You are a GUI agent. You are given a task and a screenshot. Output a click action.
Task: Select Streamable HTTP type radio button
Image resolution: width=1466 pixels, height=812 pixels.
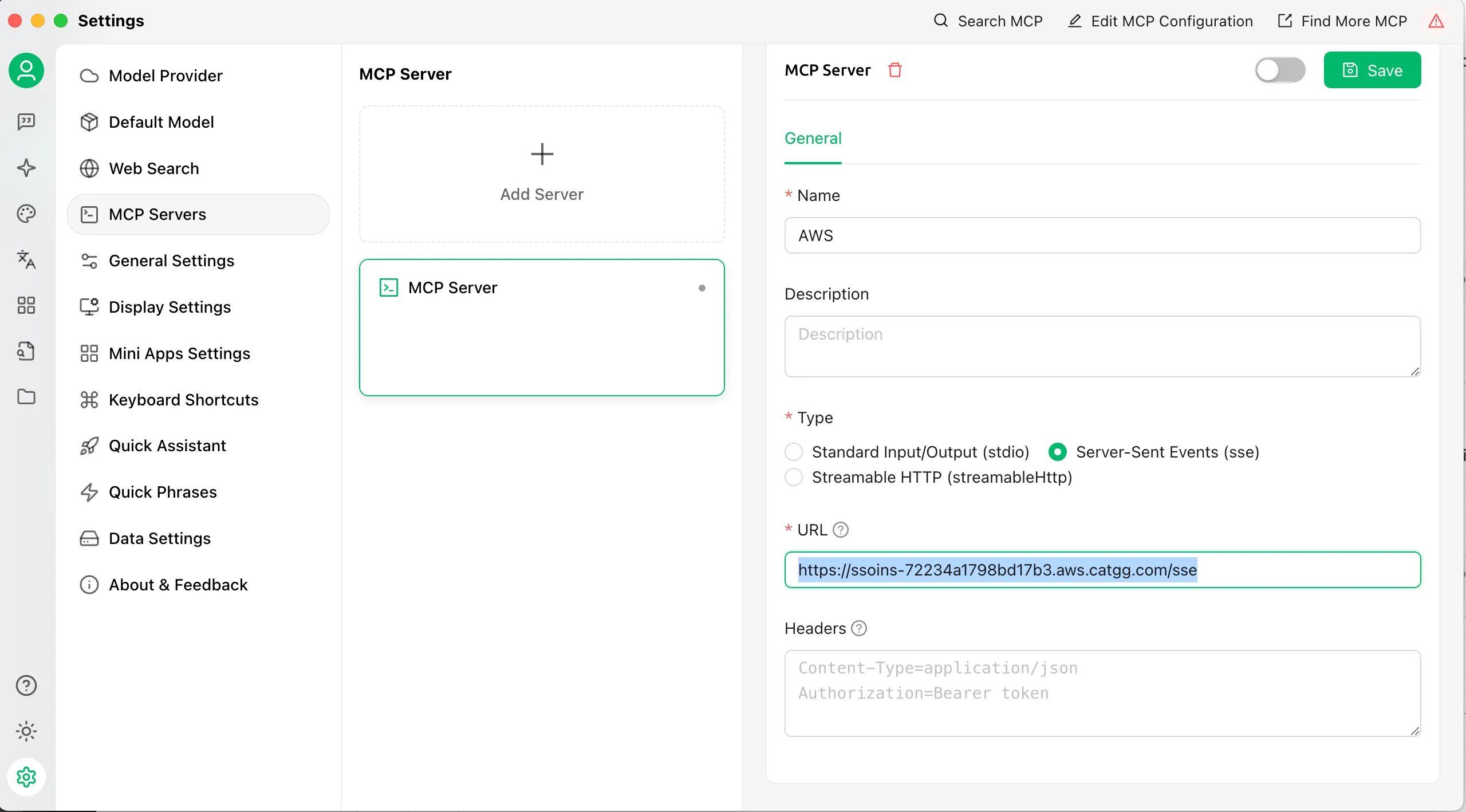coord(794,477)
